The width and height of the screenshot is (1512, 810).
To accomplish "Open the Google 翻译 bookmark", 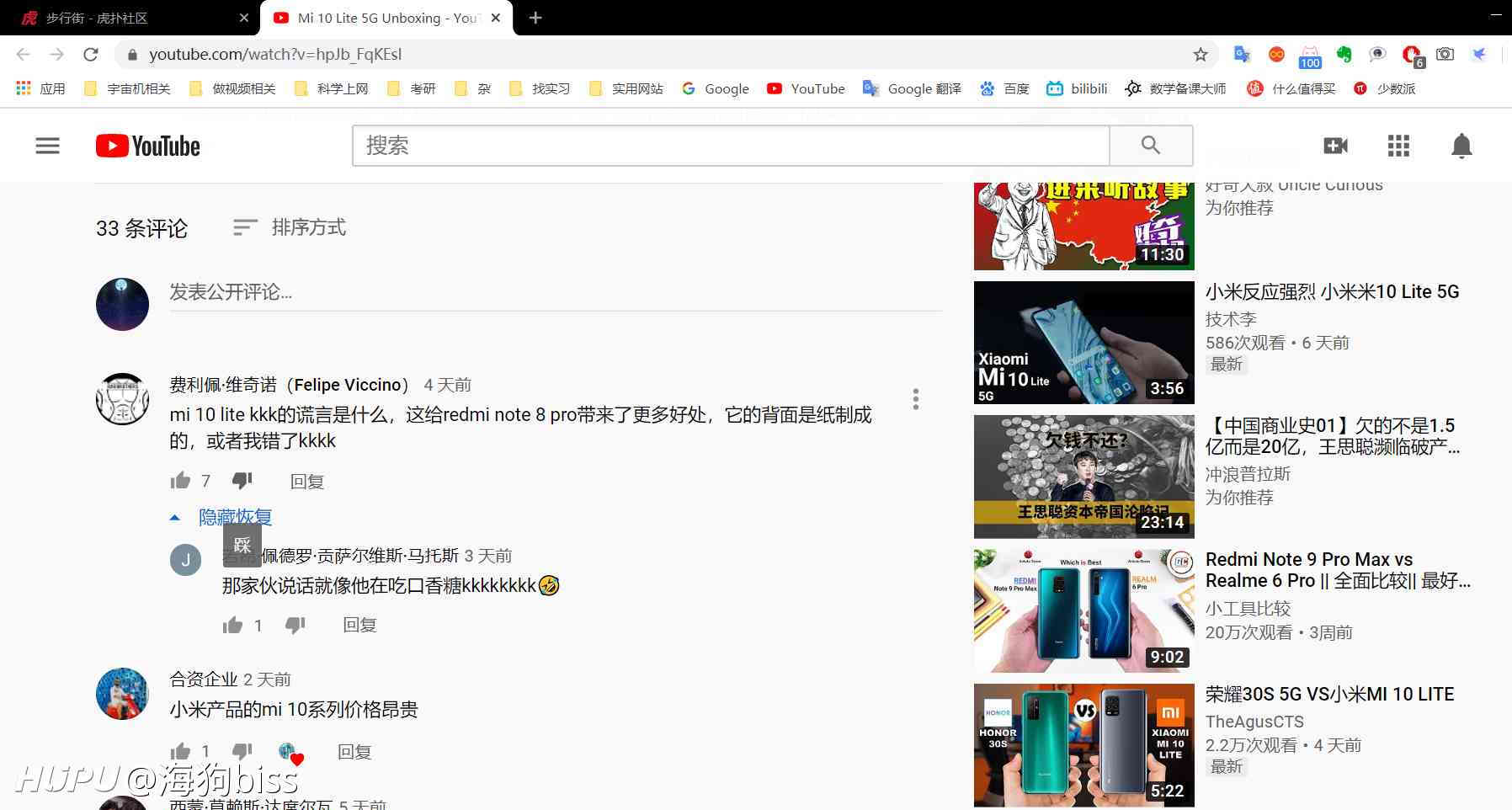I will 913,88.
